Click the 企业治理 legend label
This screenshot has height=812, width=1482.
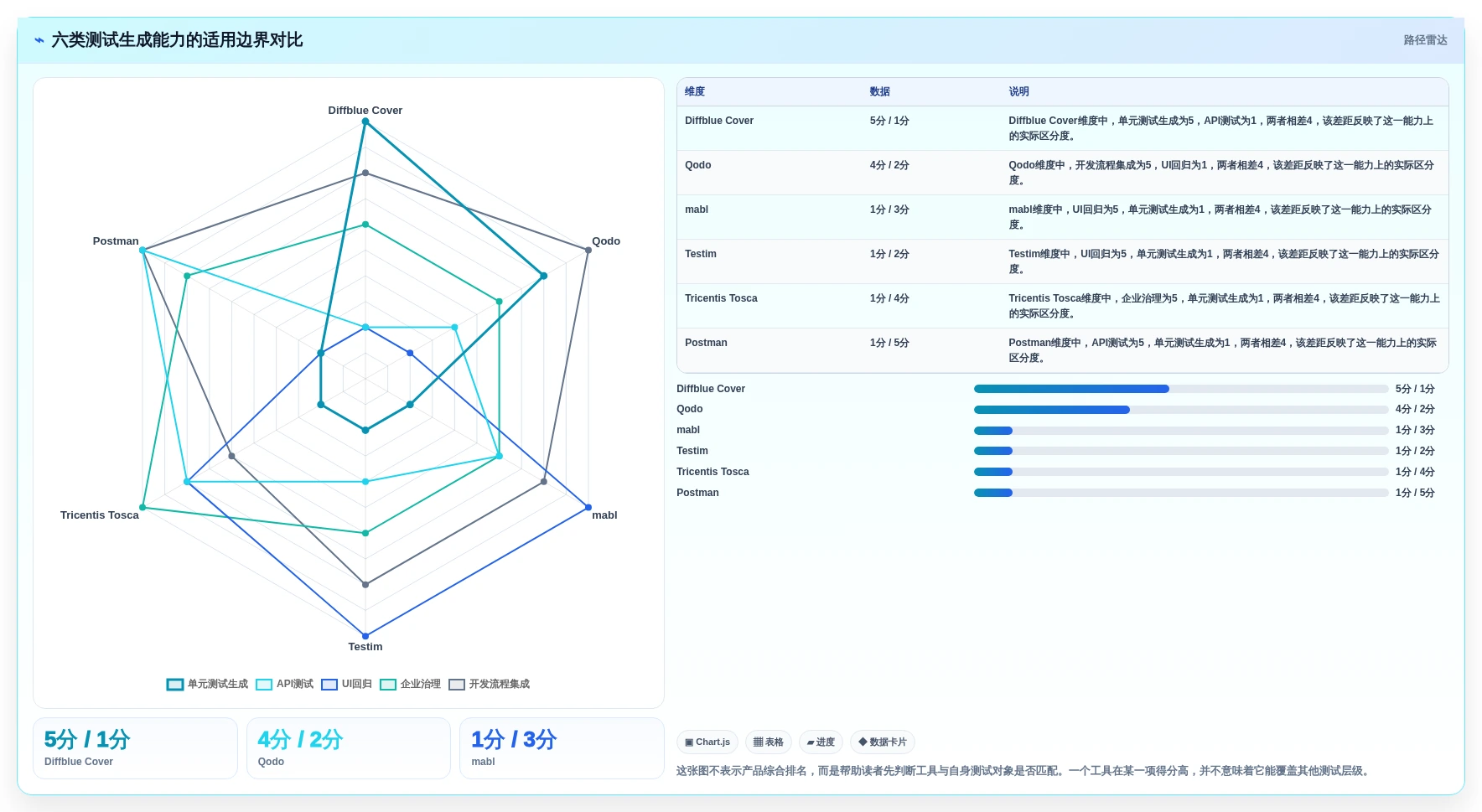tap(421, 685)
